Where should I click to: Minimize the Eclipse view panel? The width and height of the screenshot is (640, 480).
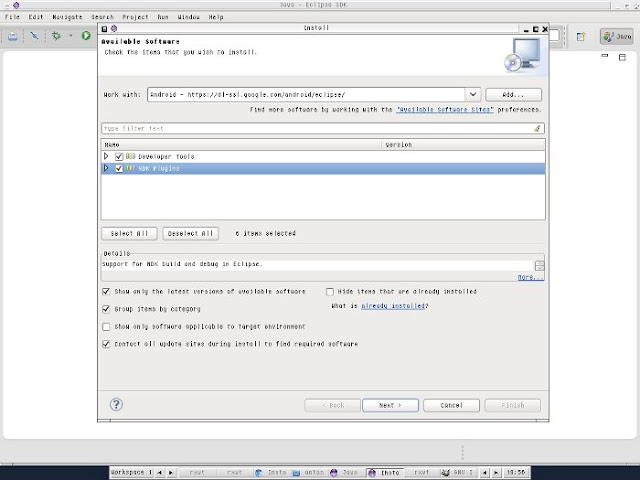[605, 56]
